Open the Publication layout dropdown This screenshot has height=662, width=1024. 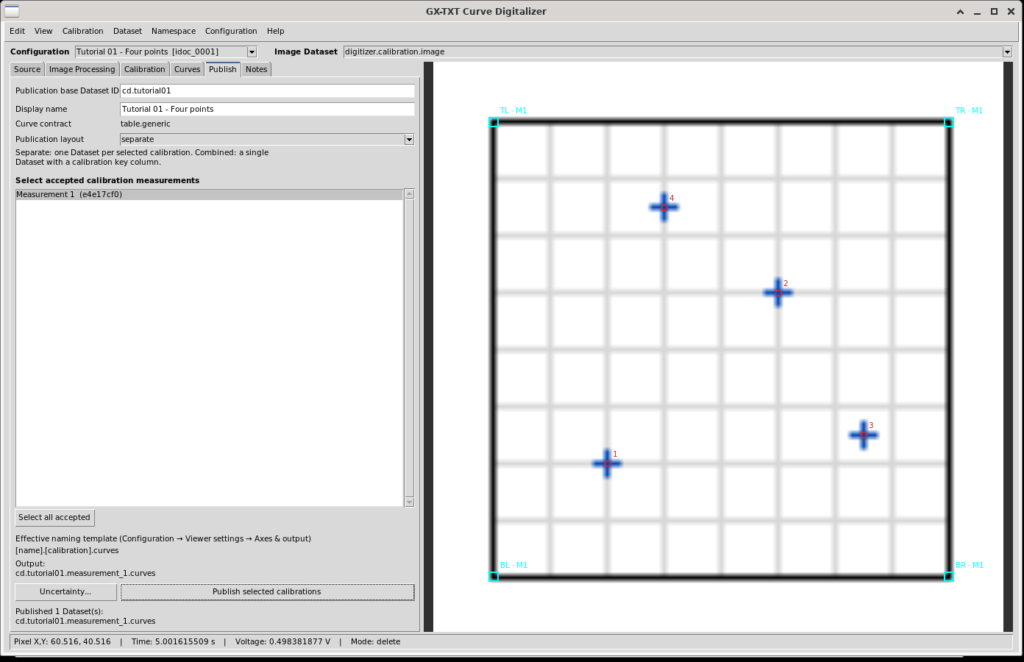[267, 139]
